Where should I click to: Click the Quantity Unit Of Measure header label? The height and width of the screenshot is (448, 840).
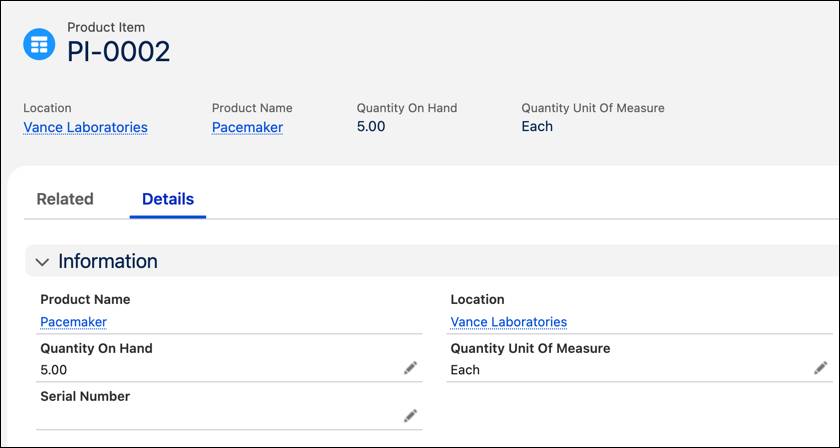coord(592,108)
